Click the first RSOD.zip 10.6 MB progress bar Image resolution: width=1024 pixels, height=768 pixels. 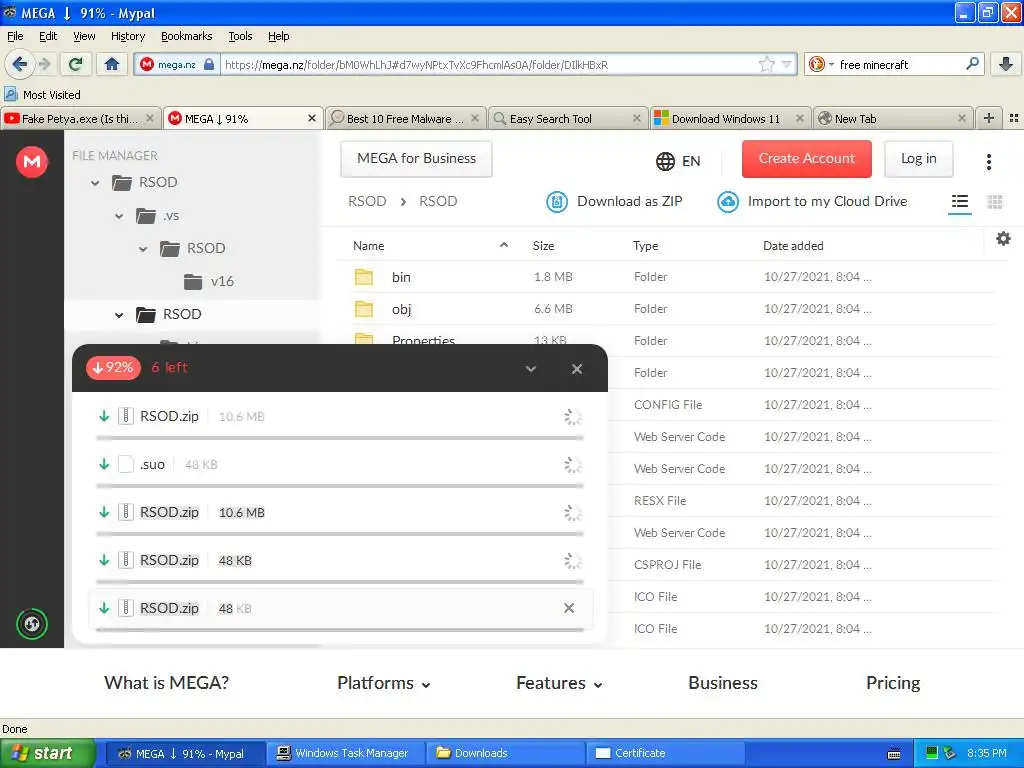click(x=340, y=438)
